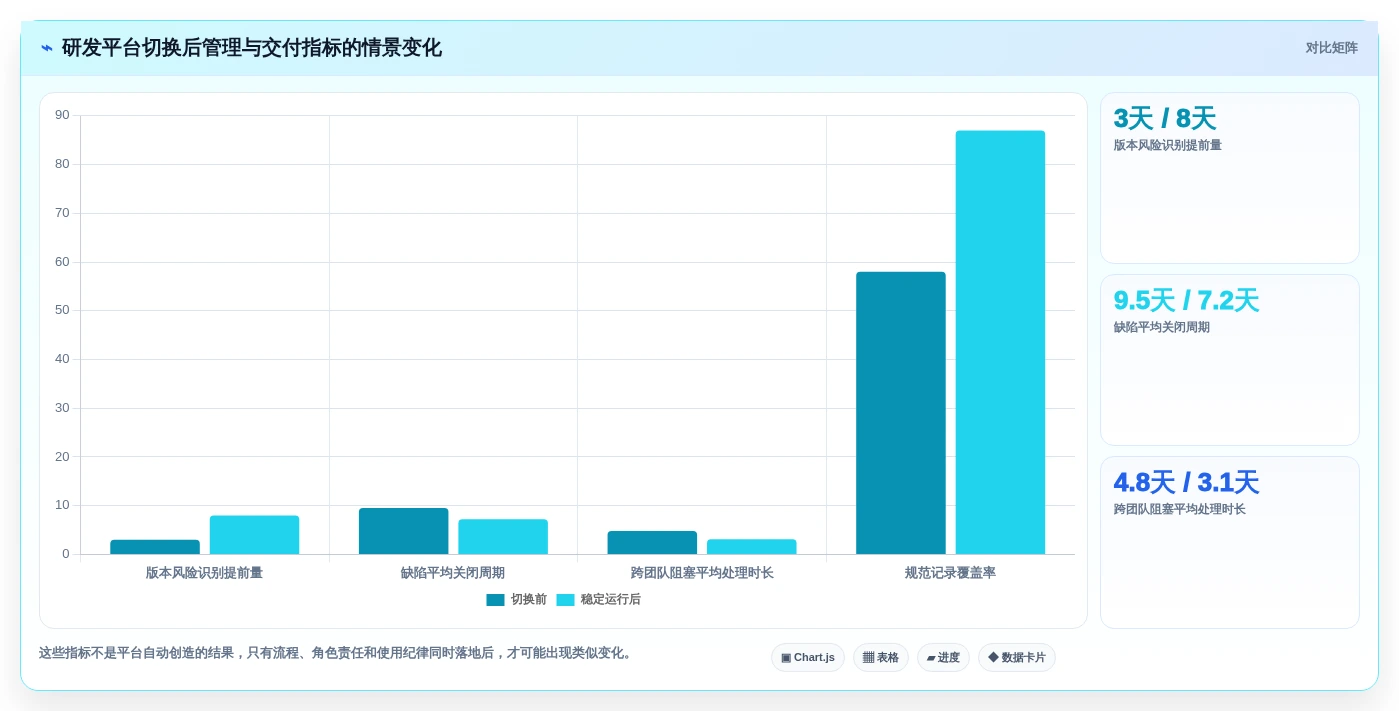Screen dimensions: 1399x711
Task: Click 版本风险识别提前量 caption in first card
Action: 1168,145
